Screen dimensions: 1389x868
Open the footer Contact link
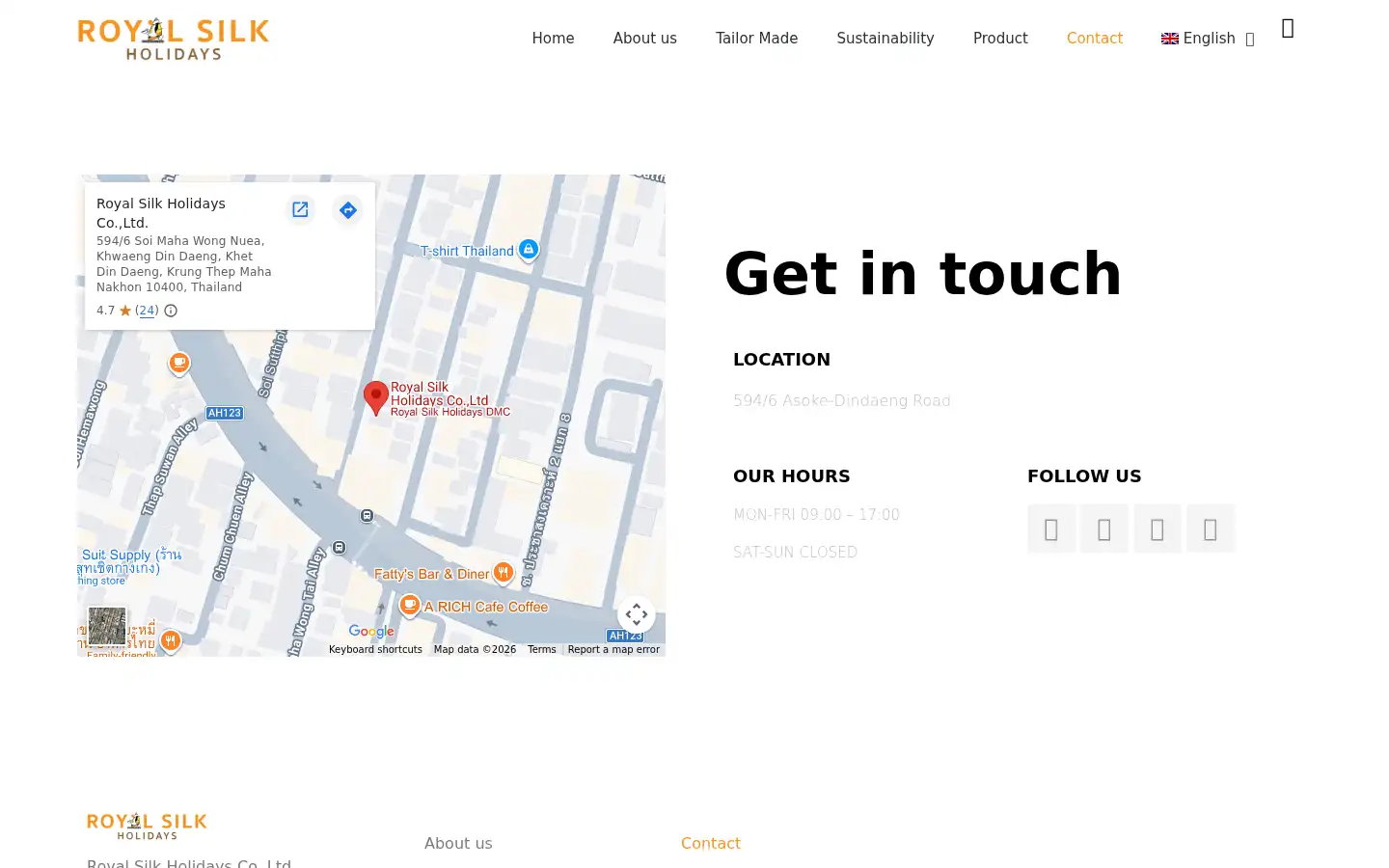point(711,843)
